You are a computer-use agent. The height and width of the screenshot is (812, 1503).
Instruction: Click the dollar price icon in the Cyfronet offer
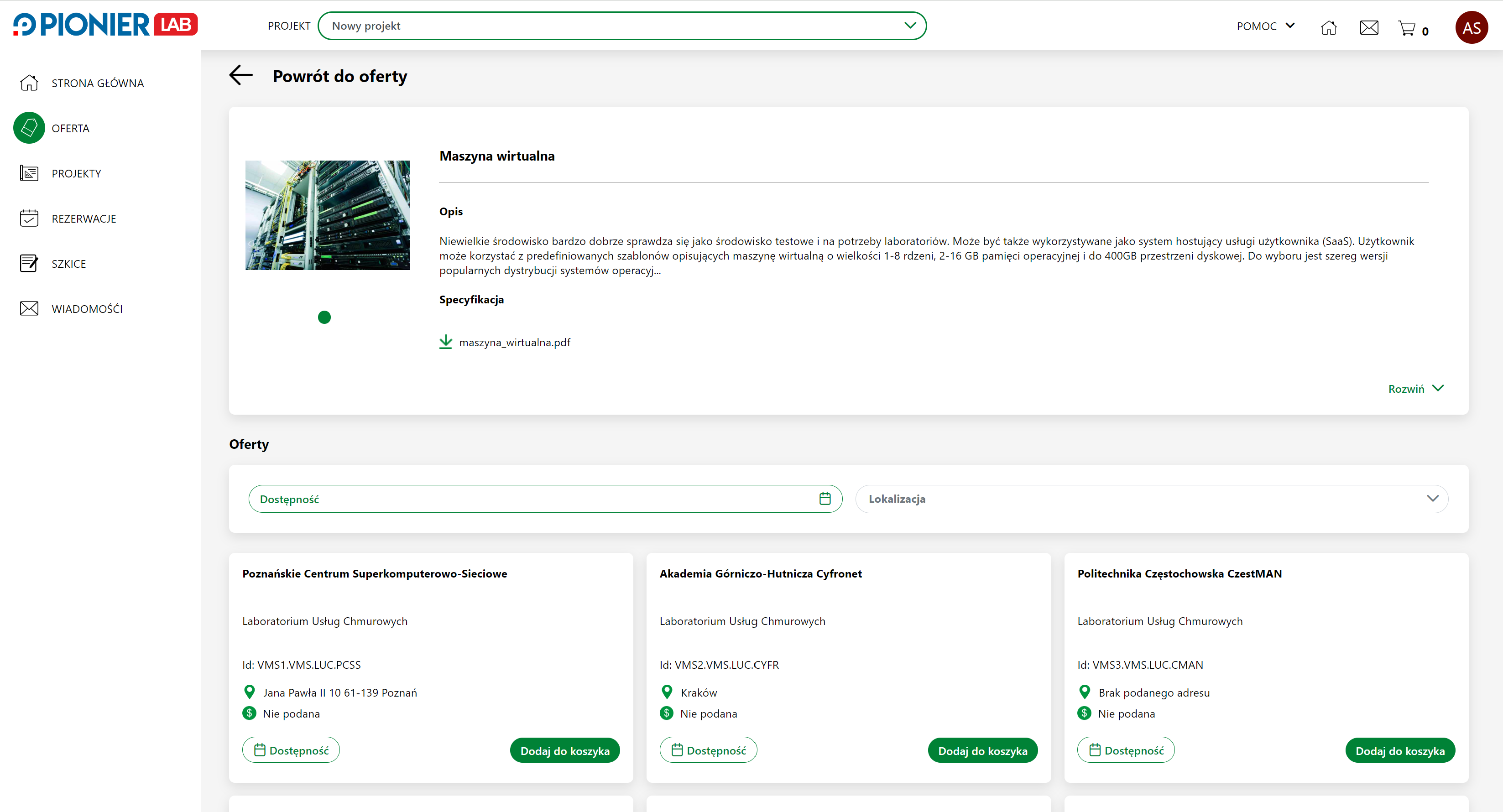click(x=666, y=713)
